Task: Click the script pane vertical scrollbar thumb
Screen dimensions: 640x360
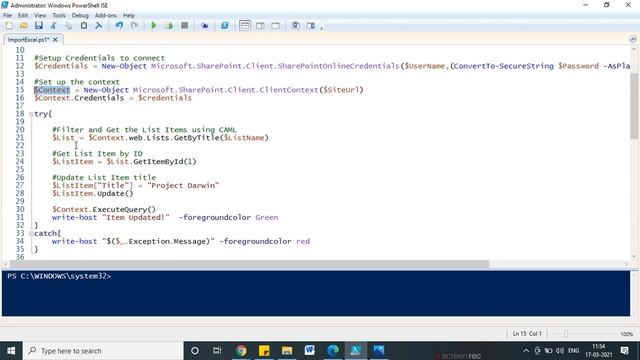Action: [x=634, y=106]
